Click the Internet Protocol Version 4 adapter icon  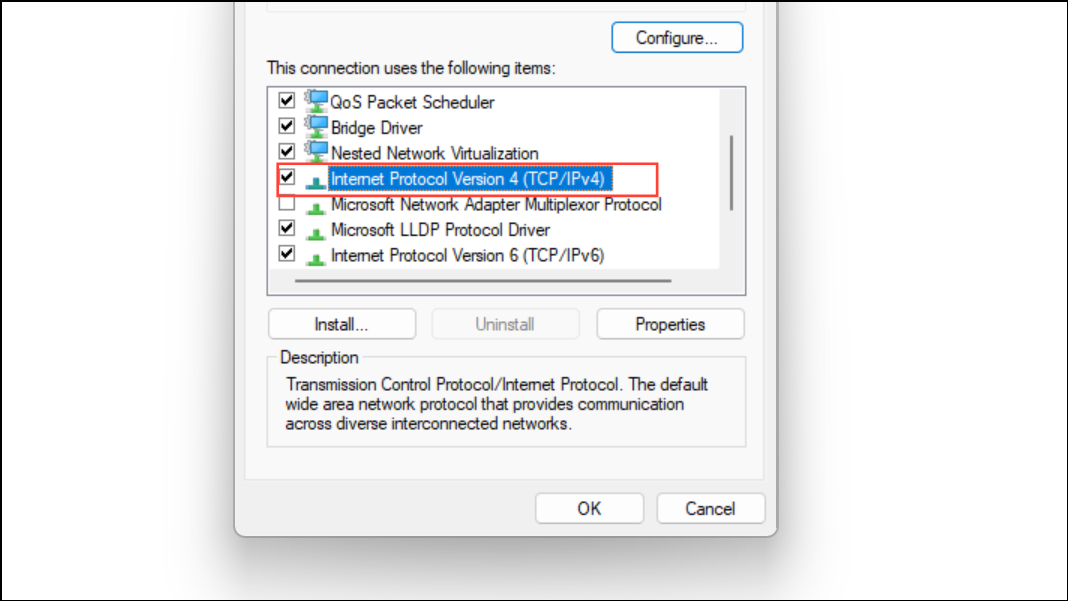[315, 178]
